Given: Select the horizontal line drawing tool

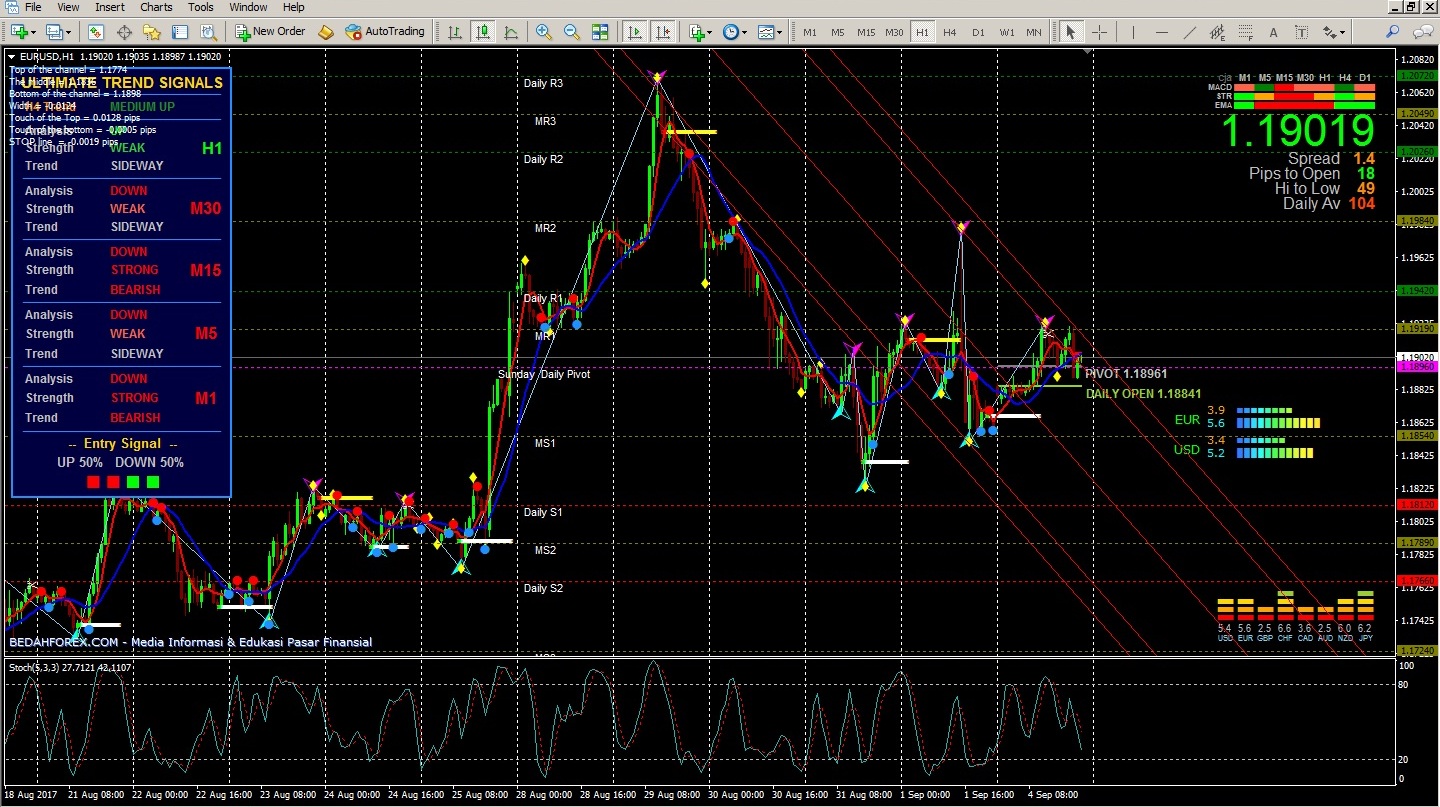Looking at the screenshot, I should coord(1162,32).
